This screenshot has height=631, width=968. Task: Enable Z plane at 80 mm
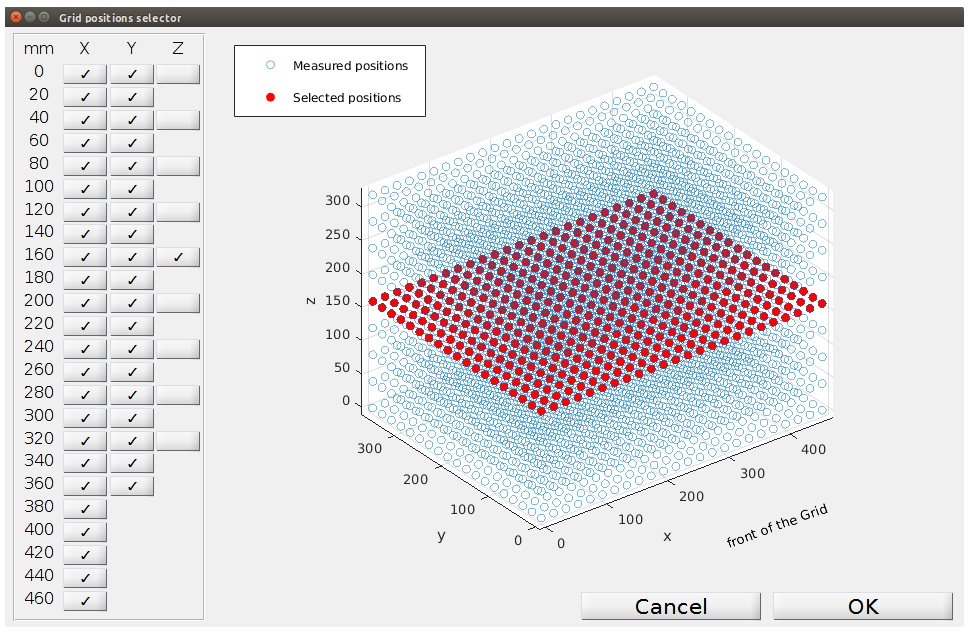[x=178, y=165]
